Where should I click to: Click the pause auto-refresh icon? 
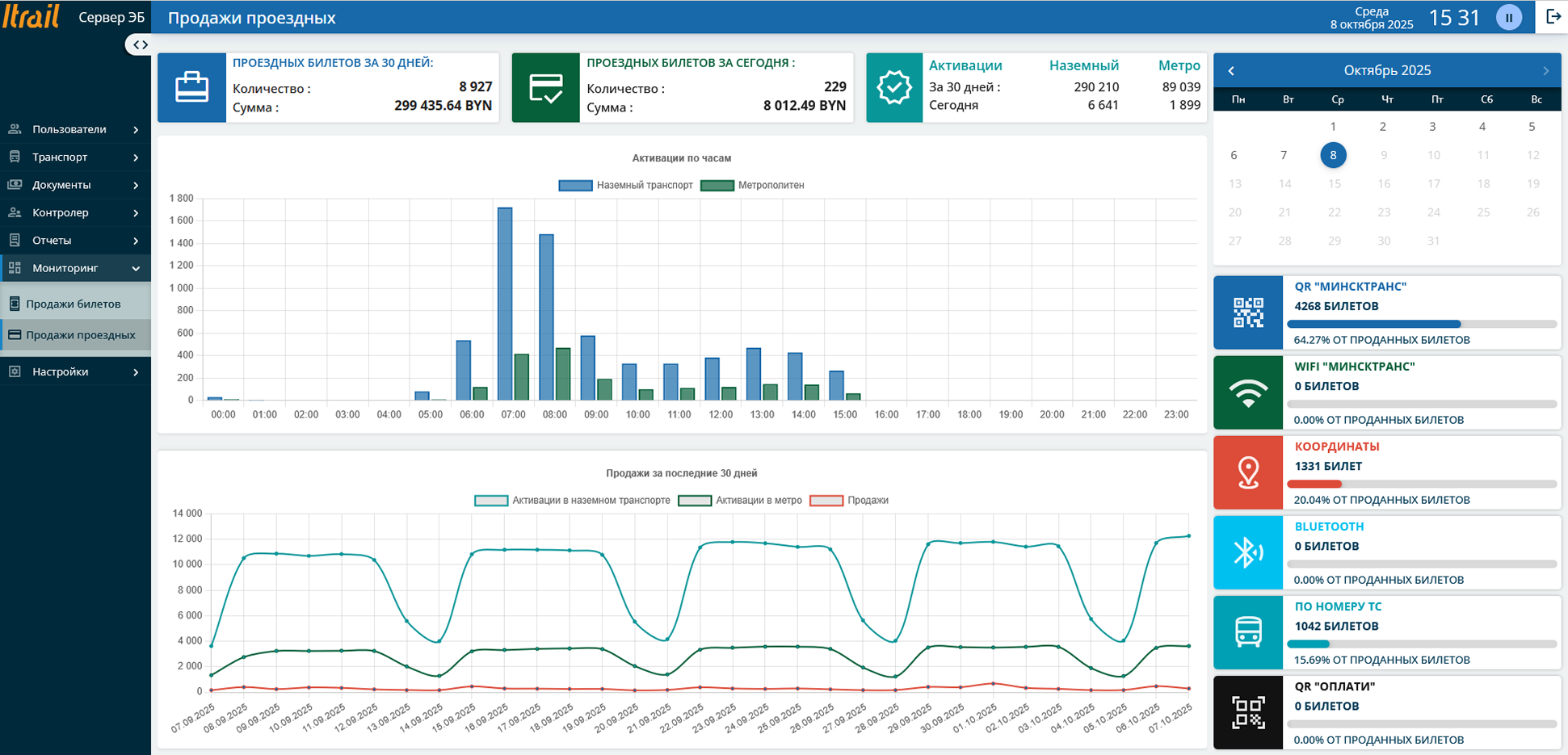click(x=1508, y=18)
